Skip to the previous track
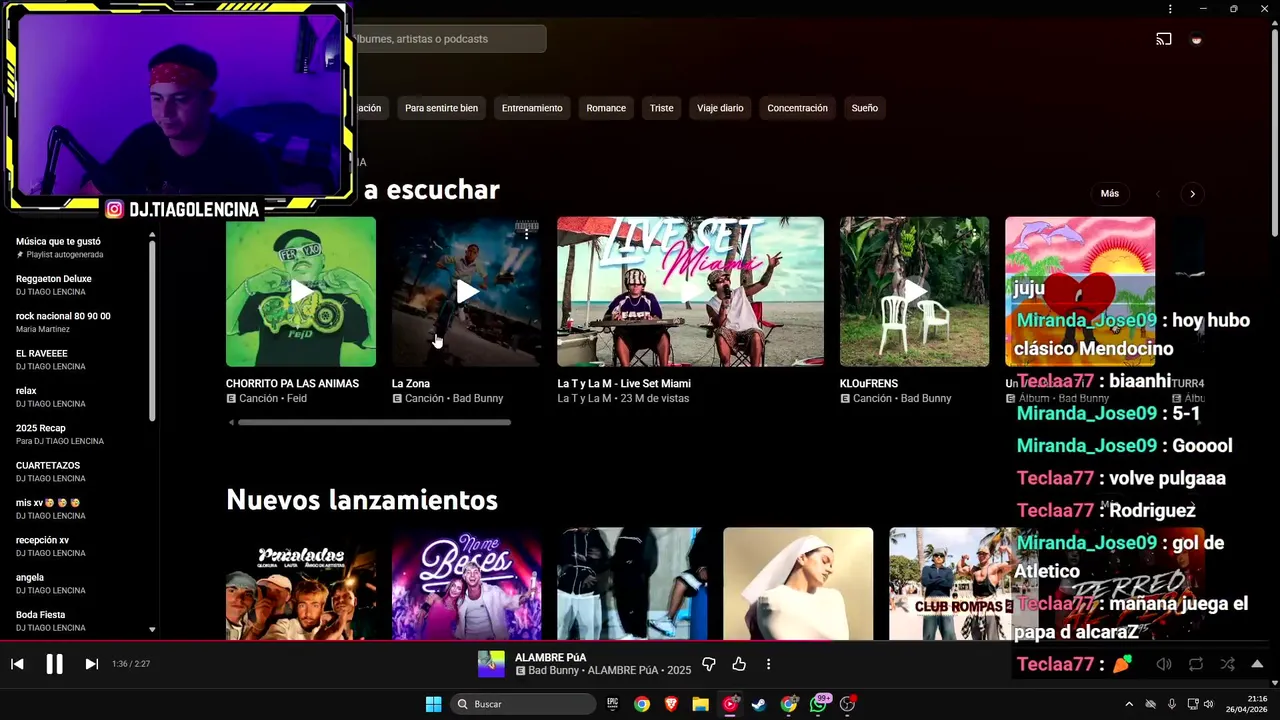Image resolution: width=1280 pixels, height=720 pixels. 17,664
